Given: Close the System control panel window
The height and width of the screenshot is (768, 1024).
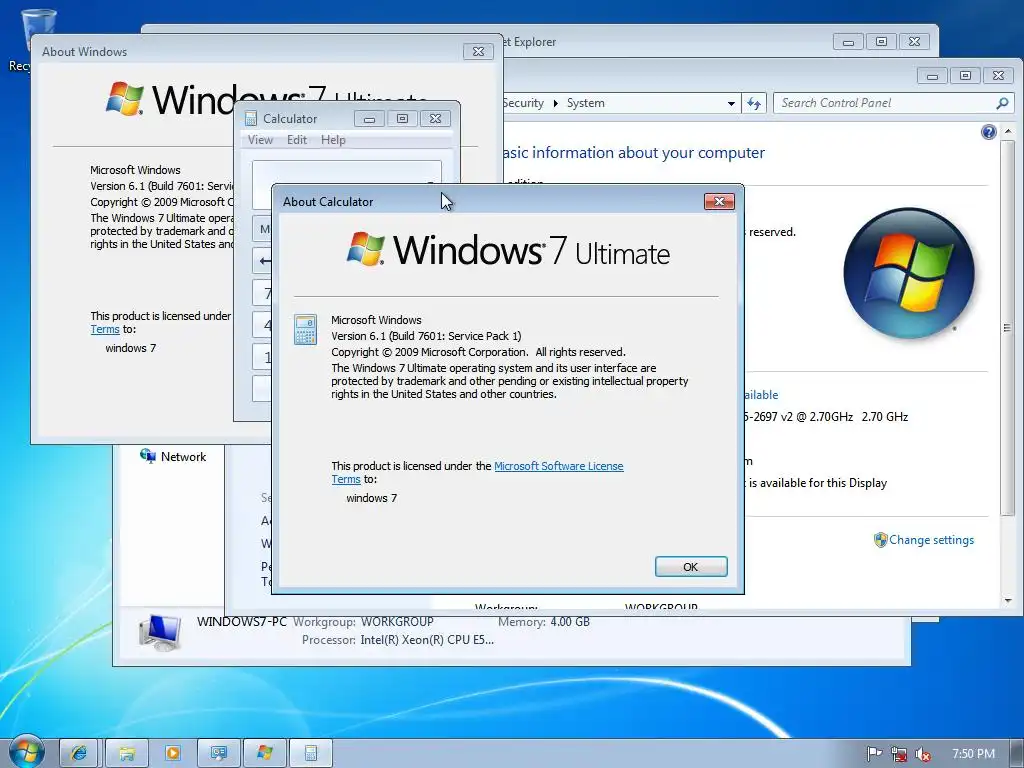Looking at the screenshot, I should pyautogui.click(x=999, y=76).
